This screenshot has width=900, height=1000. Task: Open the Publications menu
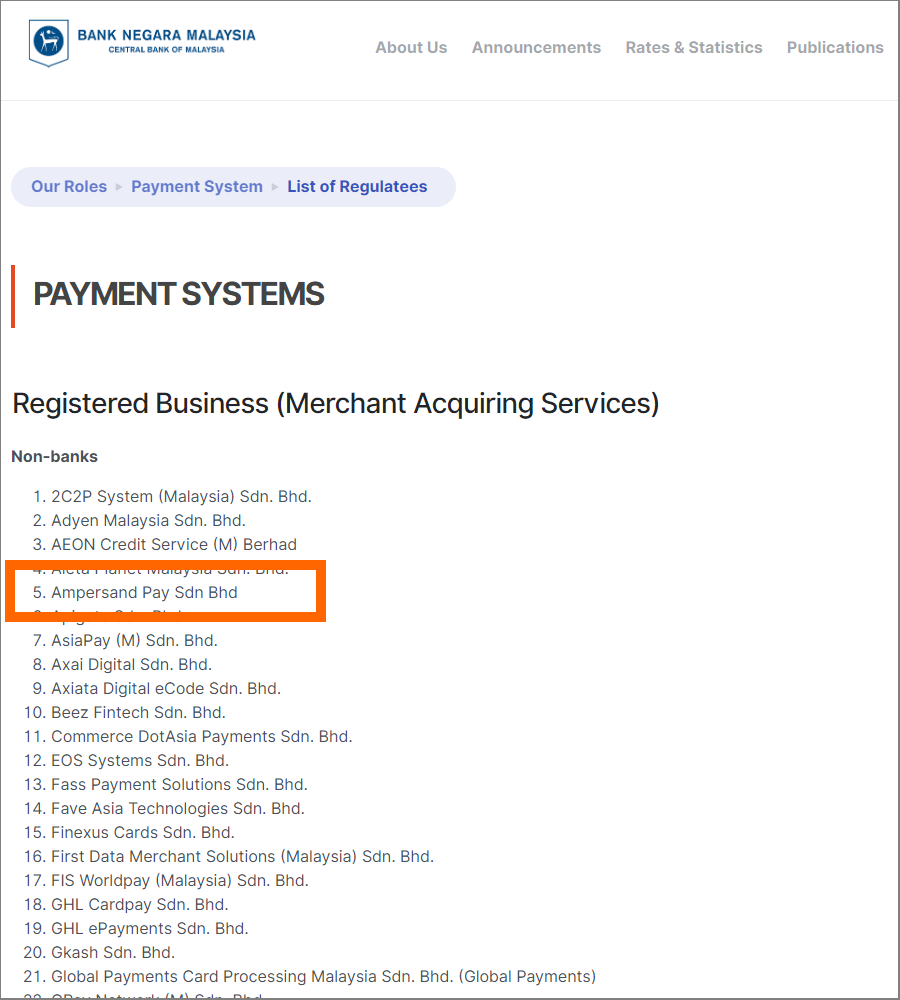click(834, 48)
